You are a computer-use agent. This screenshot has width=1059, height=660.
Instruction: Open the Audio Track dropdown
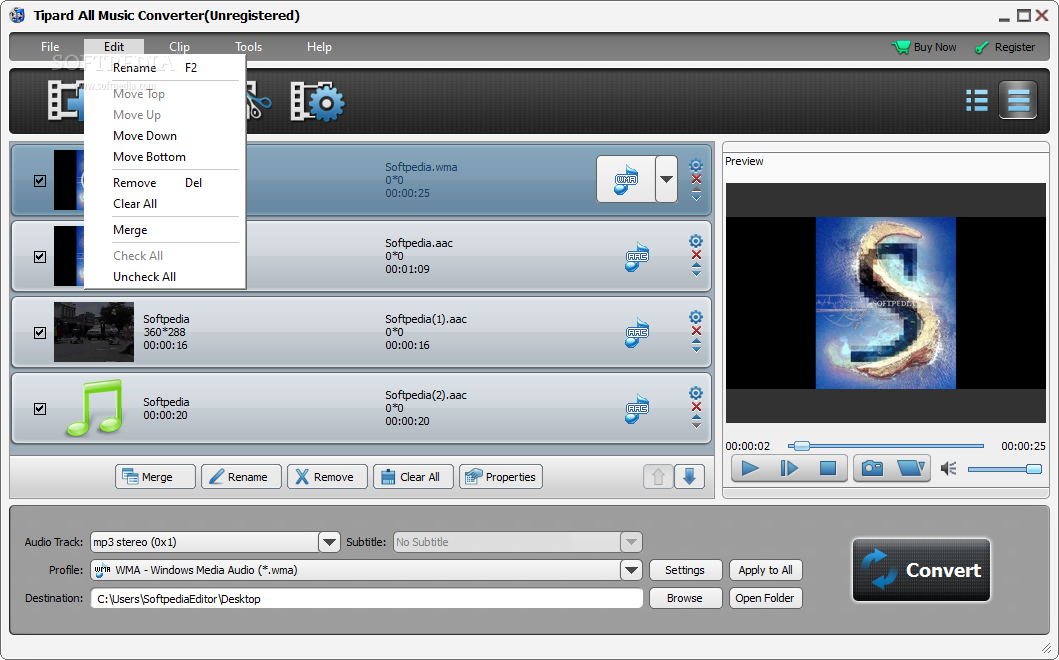click(x=329, y=542)
